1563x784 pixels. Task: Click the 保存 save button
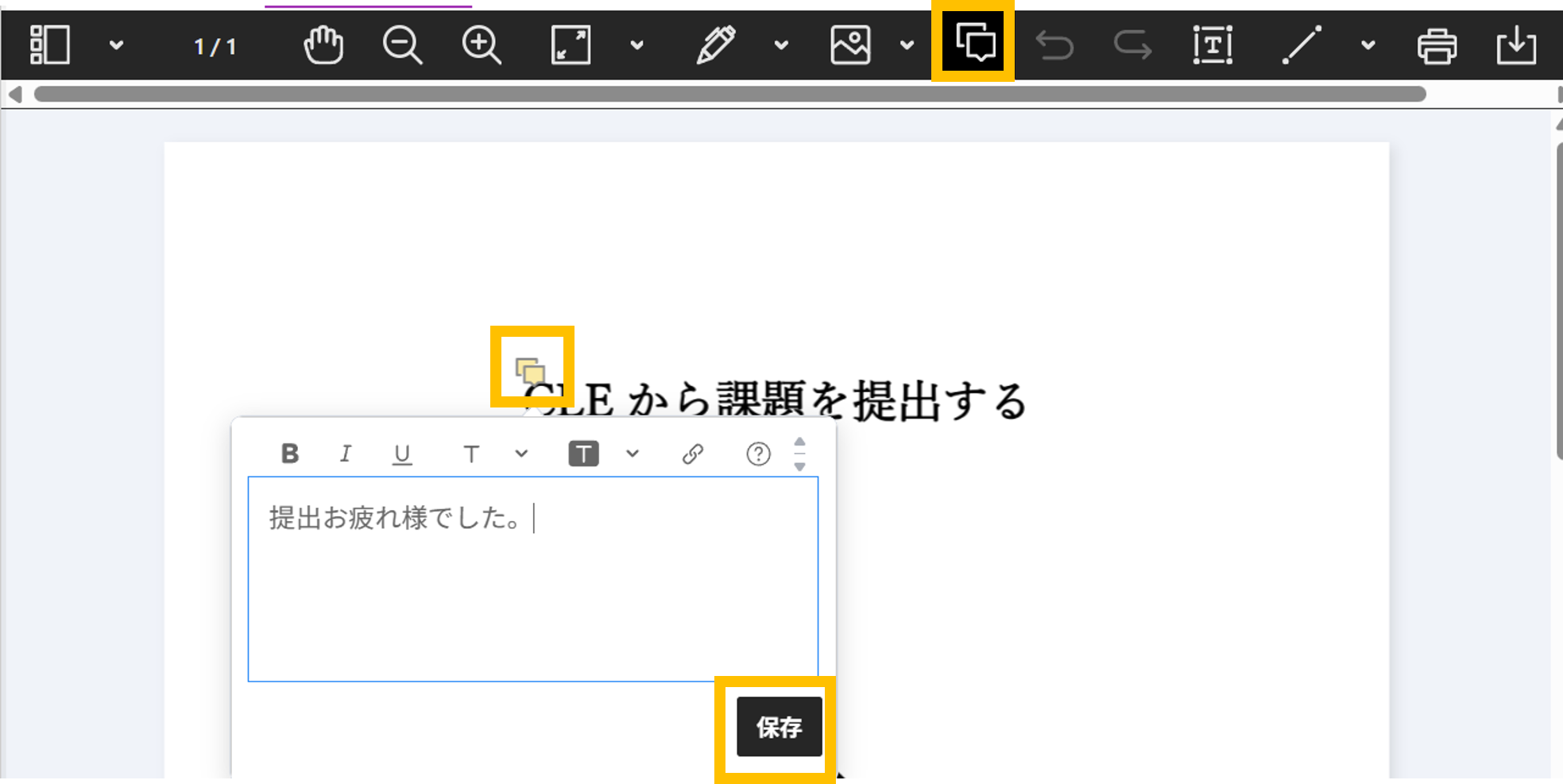[x=779, y=727]
